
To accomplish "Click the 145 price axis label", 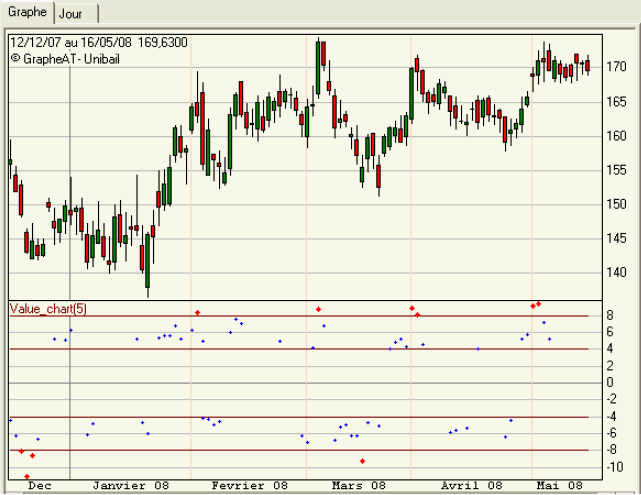I will point(616,238).
